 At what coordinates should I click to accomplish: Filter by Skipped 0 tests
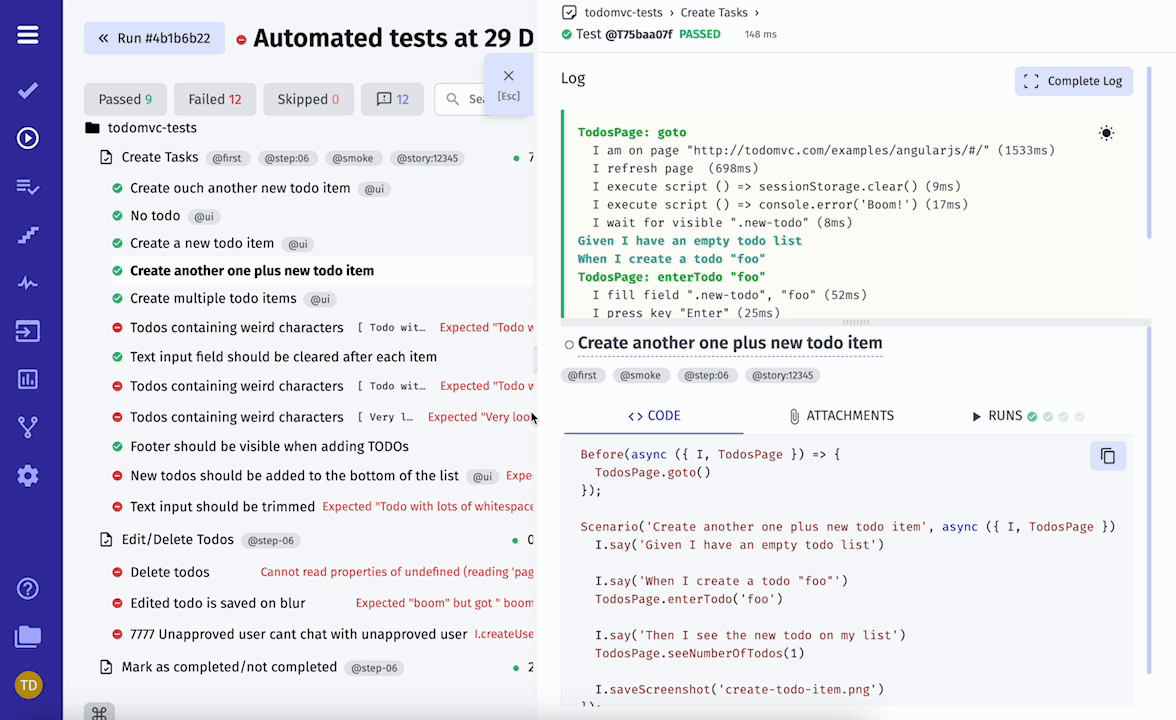308,99
